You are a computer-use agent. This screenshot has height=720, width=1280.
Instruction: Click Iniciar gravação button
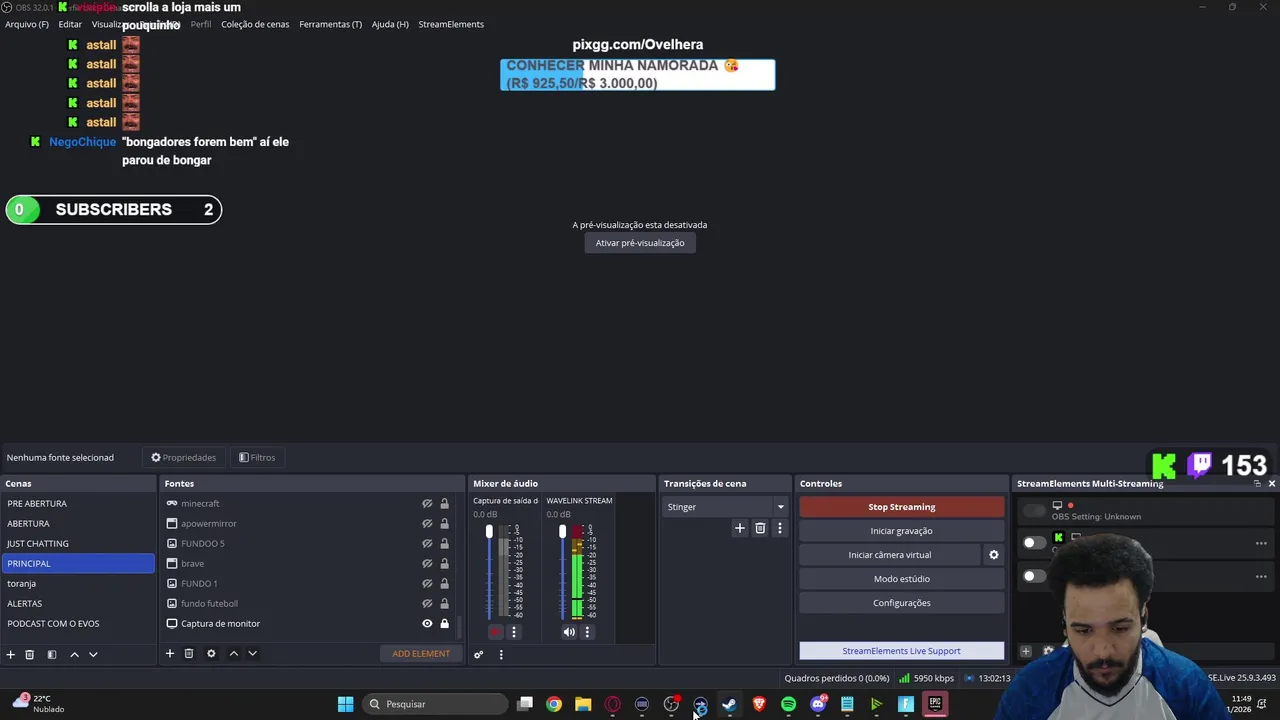[x=902, y=531]
